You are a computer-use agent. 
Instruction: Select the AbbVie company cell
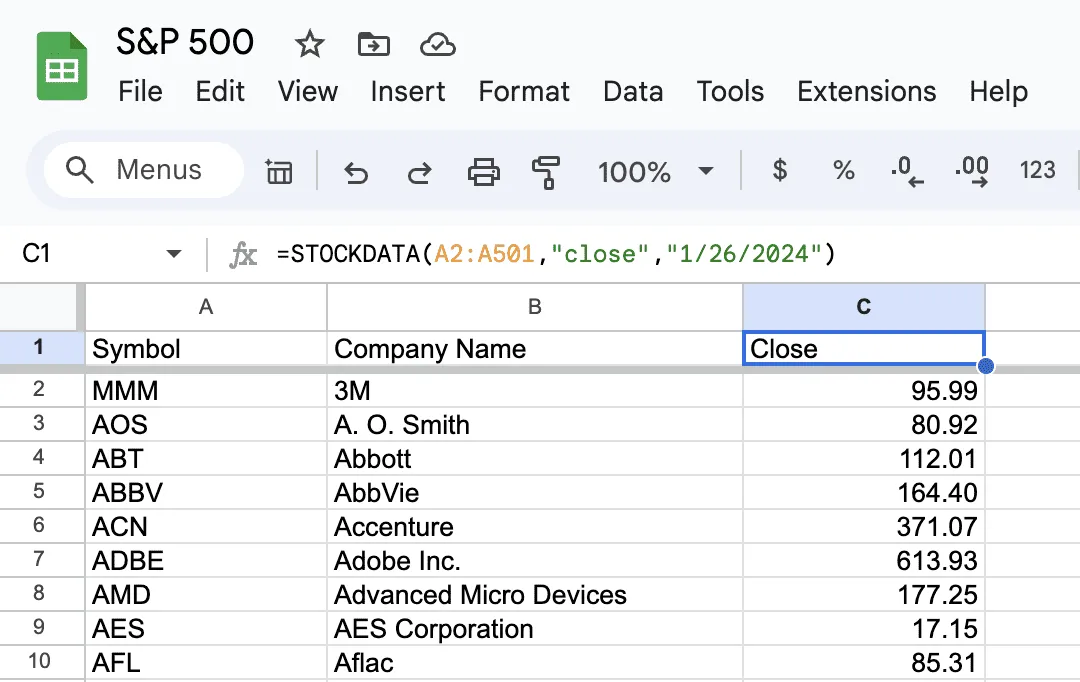coord(534,493)
